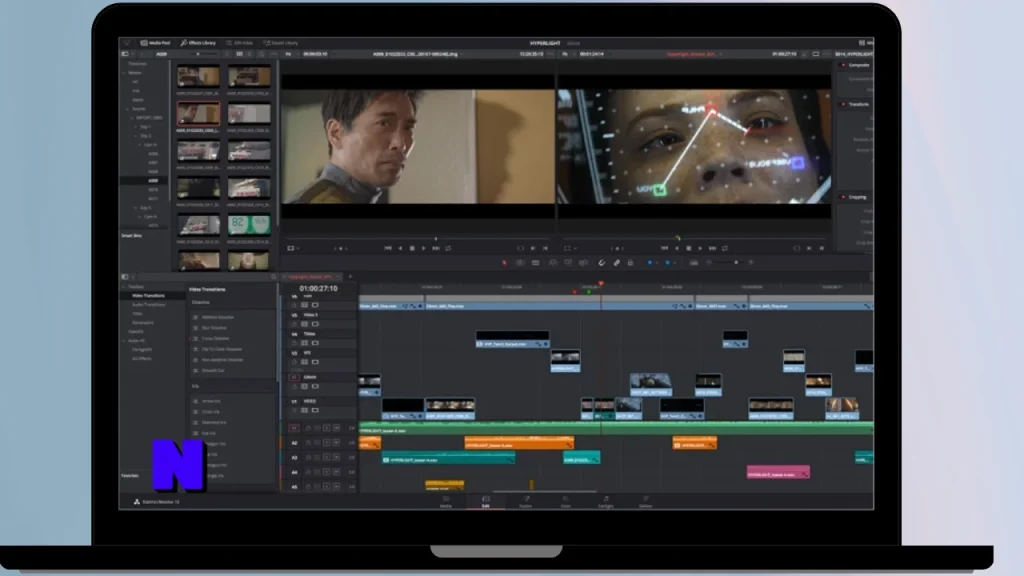This screenshot has width=1024, height=576.
Task: Select the red arrow Selection Mode tool
Action: pos(504,263)
